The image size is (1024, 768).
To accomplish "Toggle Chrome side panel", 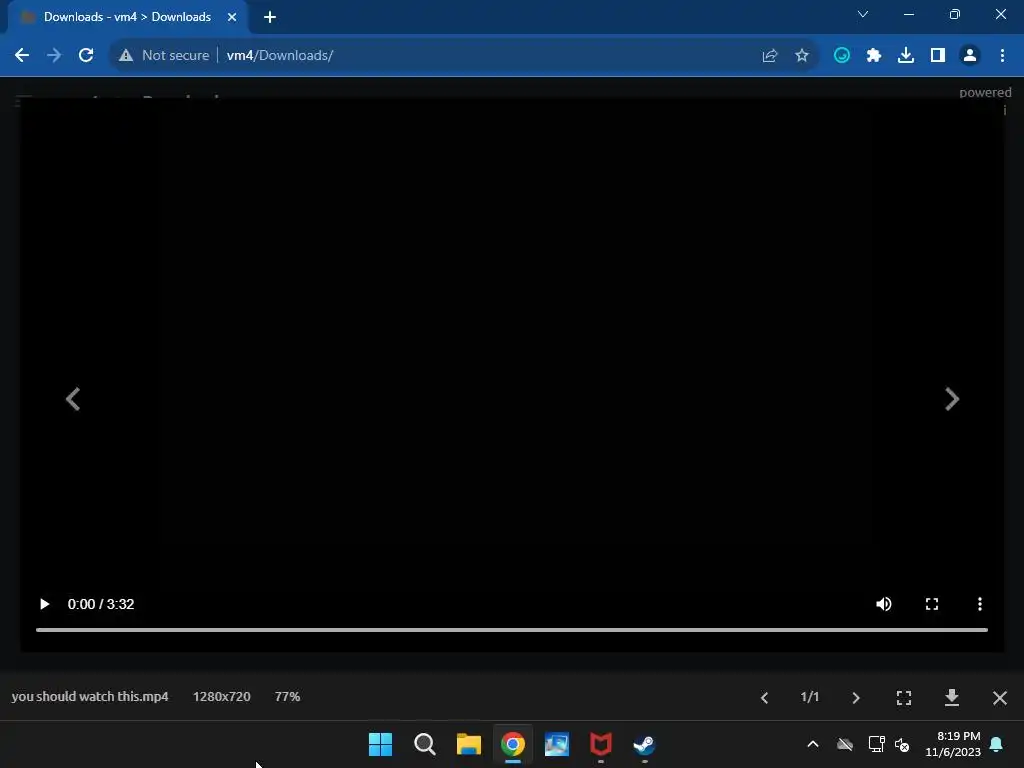I will (938, 56).
